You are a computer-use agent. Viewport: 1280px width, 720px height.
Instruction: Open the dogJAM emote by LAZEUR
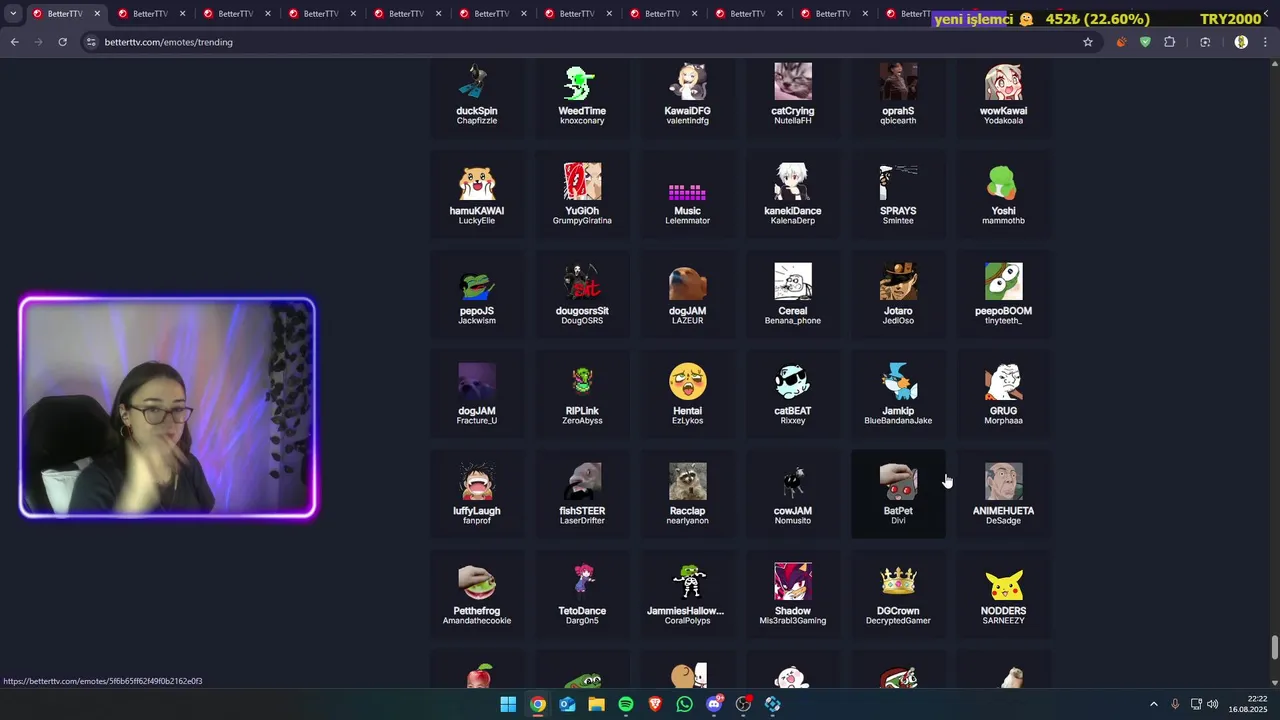687,295
